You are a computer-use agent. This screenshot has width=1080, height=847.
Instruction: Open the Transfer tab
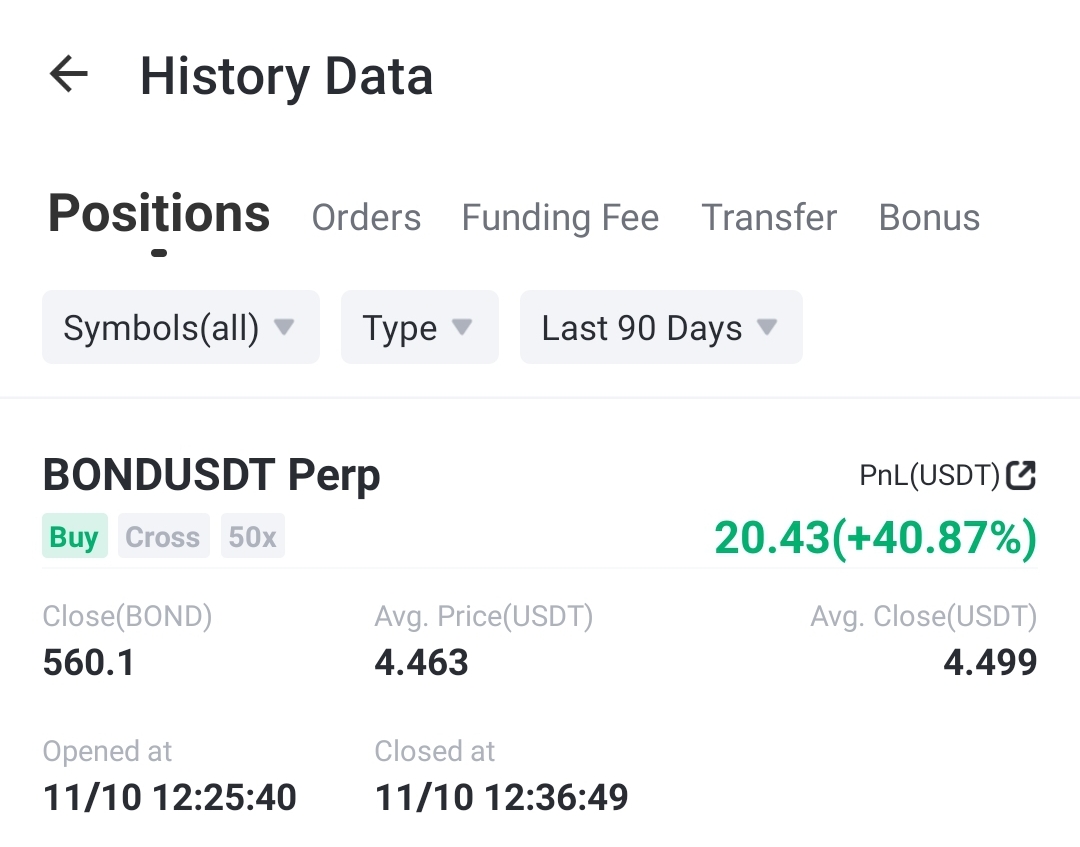point(769,218)
